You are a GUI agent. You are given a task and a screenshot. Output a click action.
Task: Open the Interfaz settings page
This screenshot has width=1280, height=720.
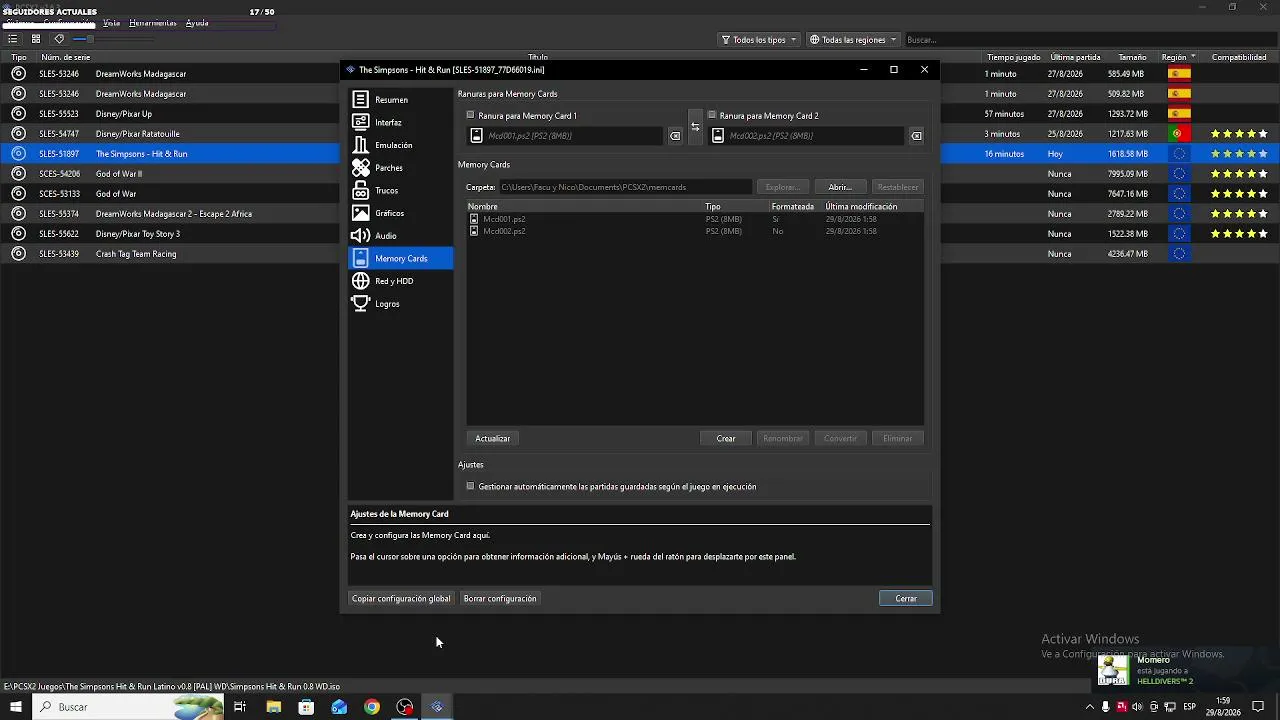coord(400,122)
